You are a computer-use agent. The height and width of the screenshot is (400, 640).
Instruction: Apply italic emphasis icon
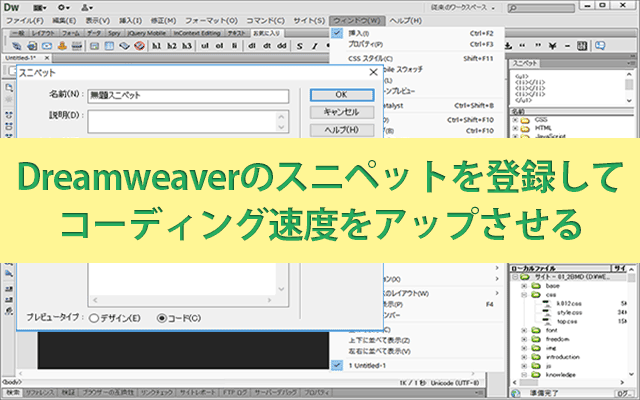point(315,46)
